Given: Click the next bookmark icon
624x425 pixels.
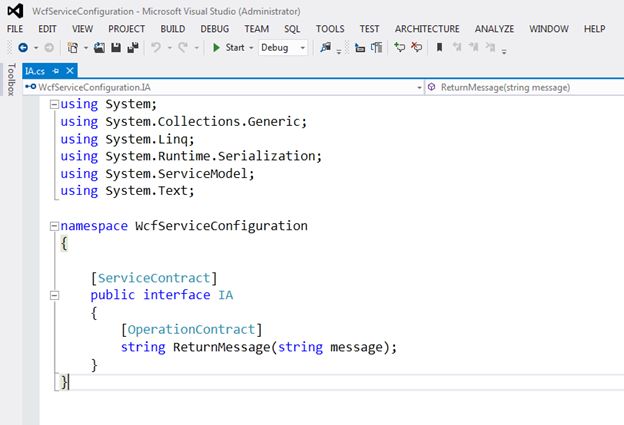Looking at the screenshot, I should pos(474,48).
